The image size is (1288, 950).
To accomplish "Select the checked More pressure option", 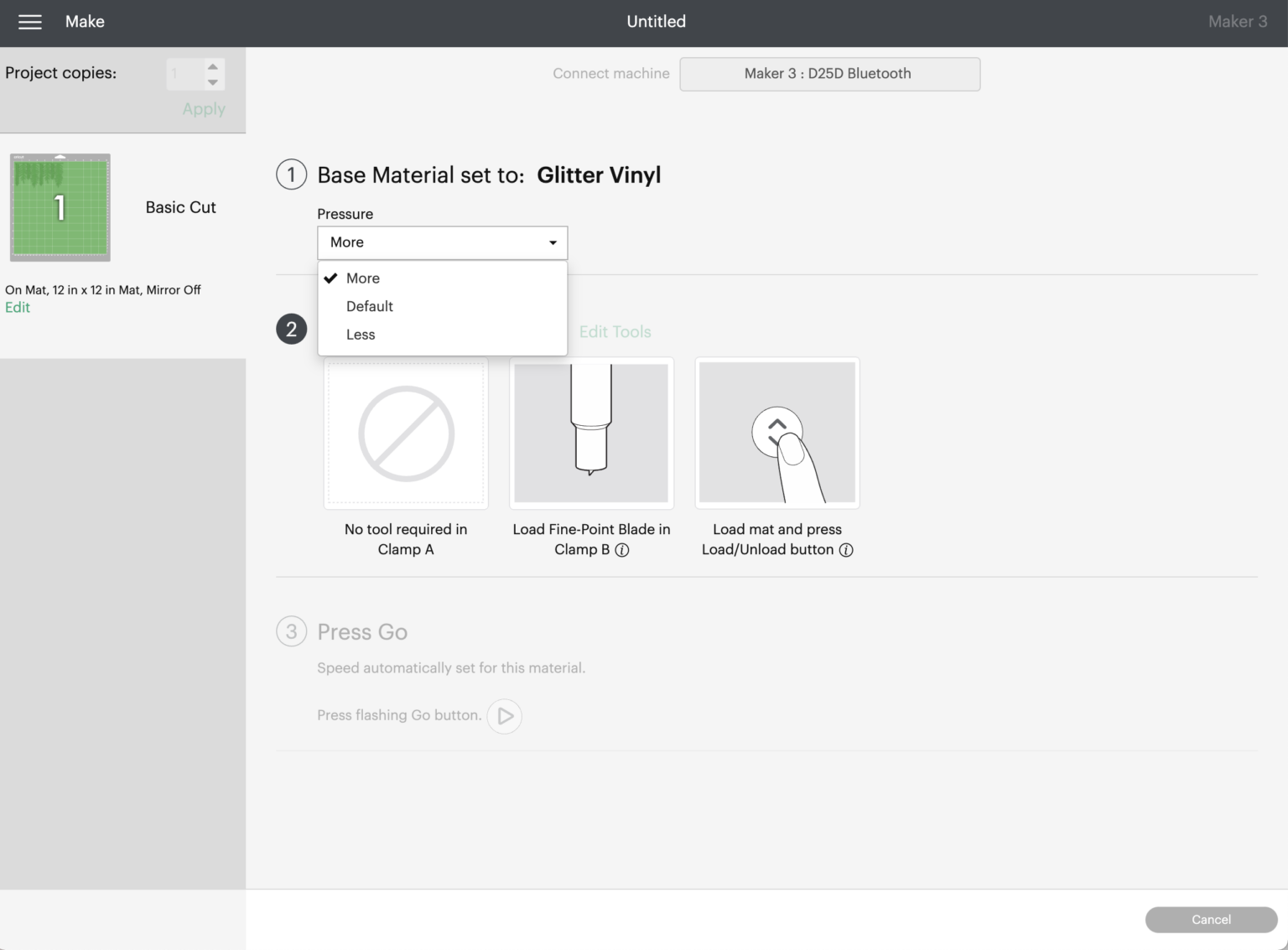I will pos(363,278).
